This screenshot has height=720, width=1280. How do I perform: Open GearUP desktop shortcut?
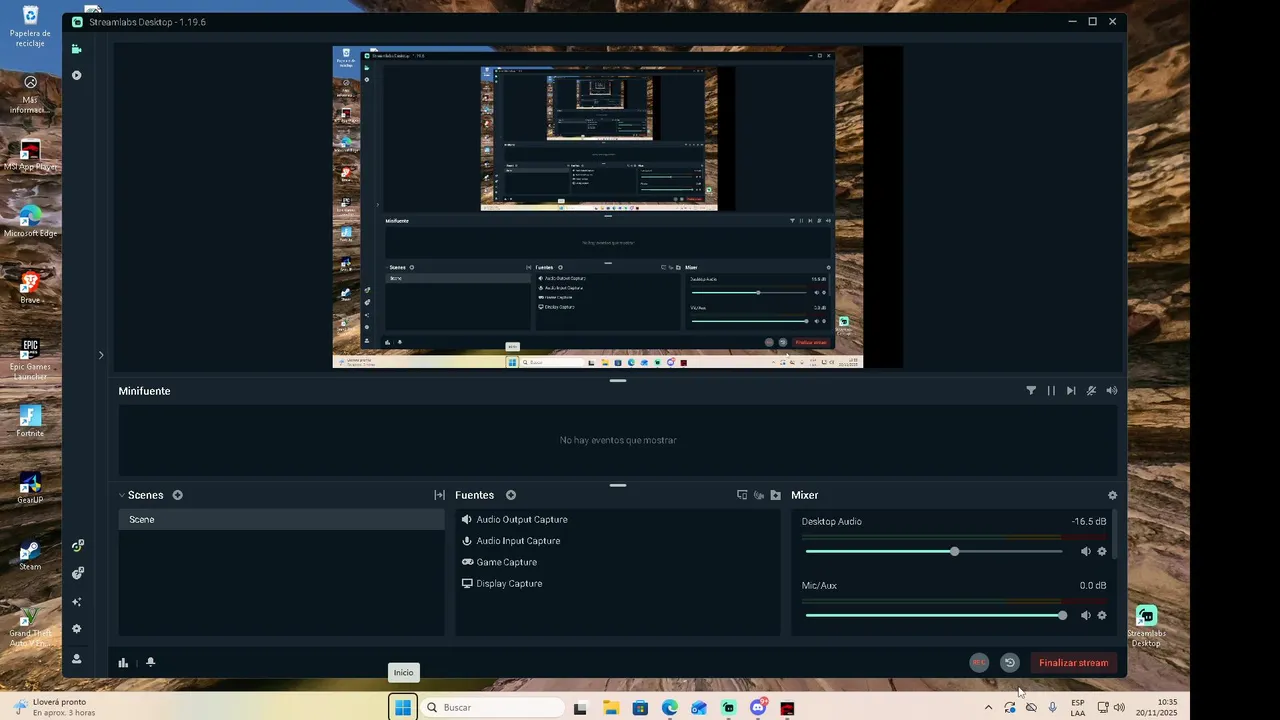30,489
